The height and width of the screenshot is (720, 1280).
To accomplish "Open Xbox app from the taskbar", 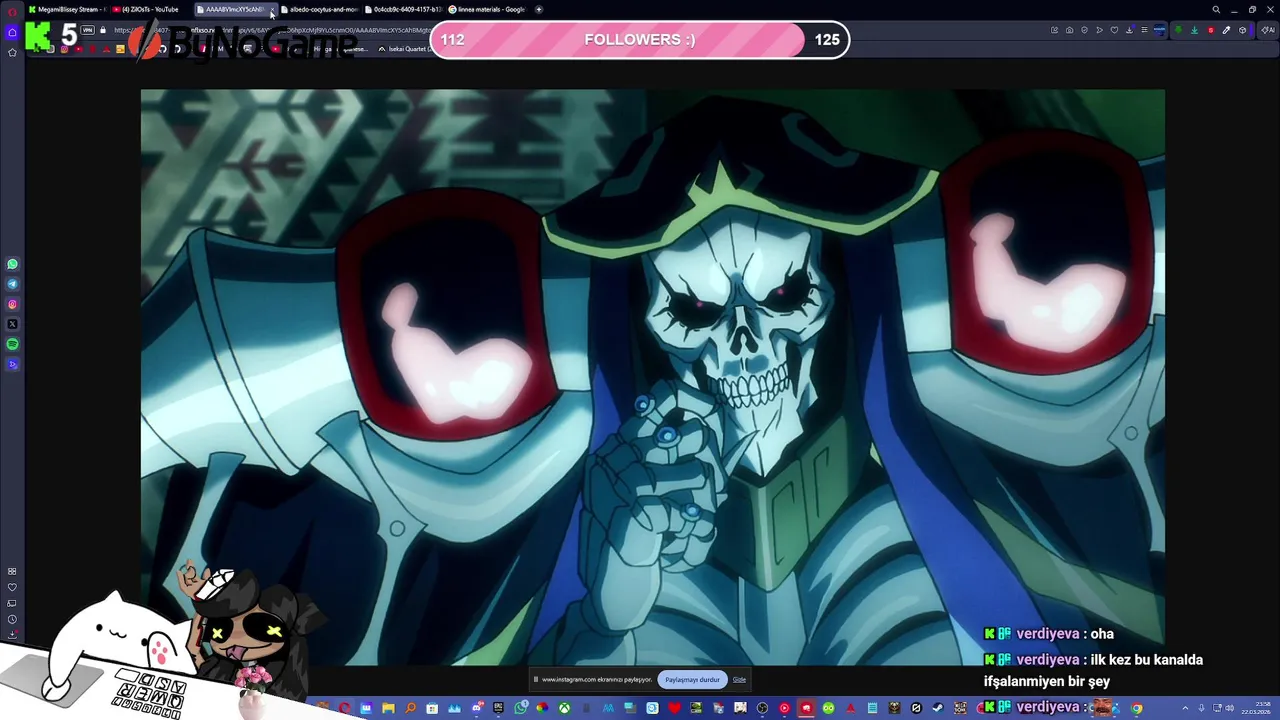I will (x=564, y=708).
